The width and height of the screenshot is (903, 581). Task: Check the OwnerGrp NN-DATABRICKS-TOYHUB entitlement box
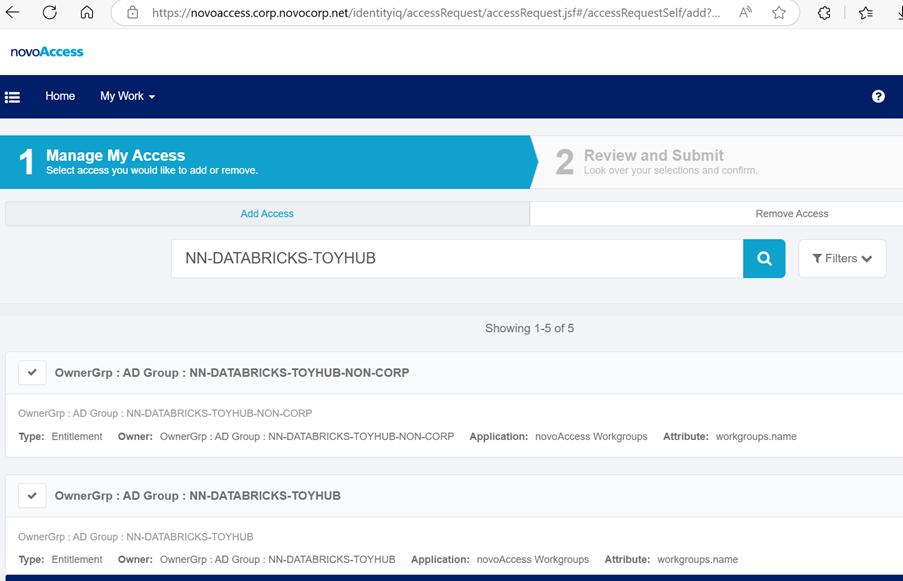click(x=32, y=496)
